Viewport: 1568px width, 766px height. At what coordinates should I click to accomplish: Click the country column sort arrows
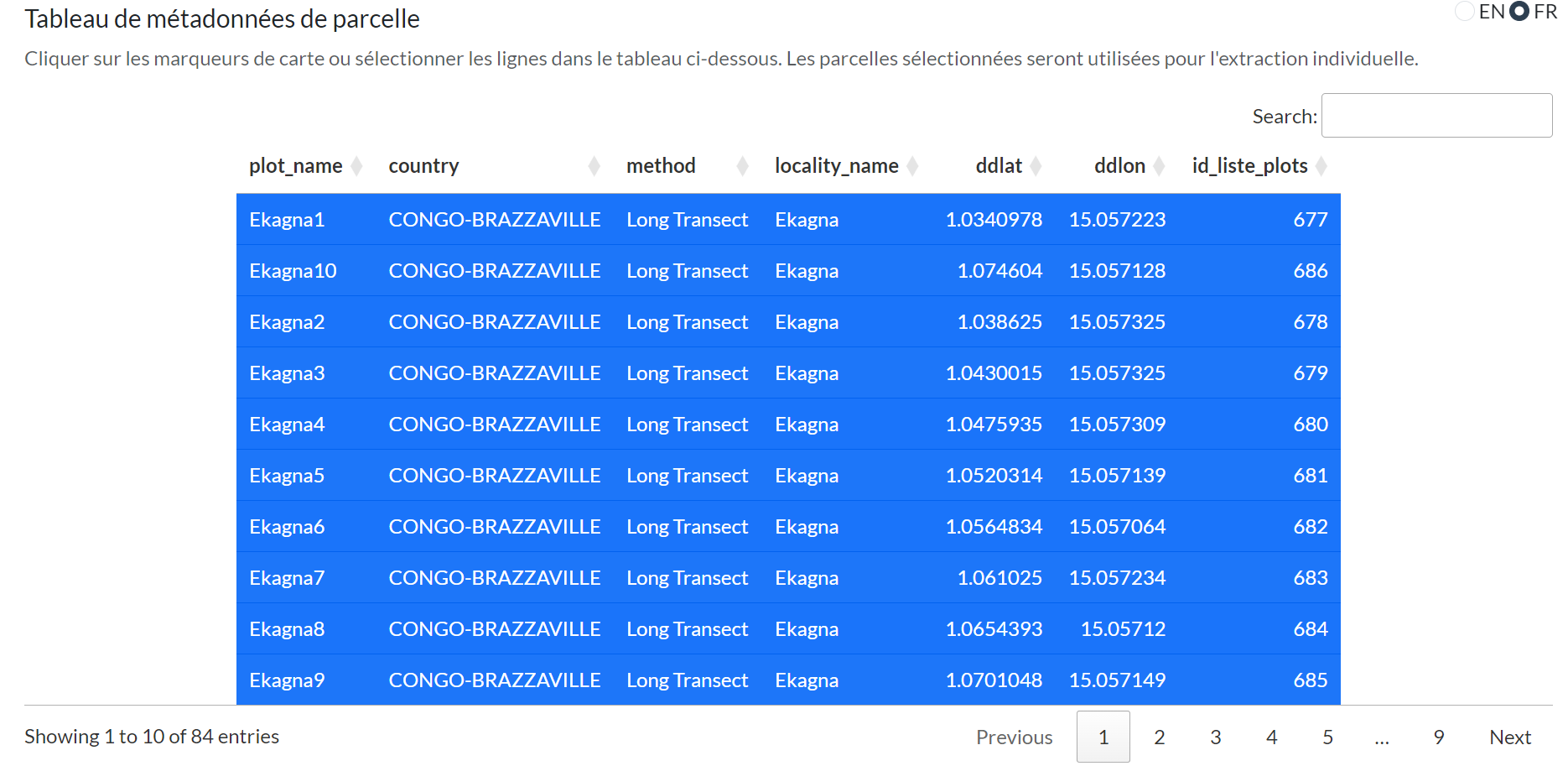coord(594,166)
